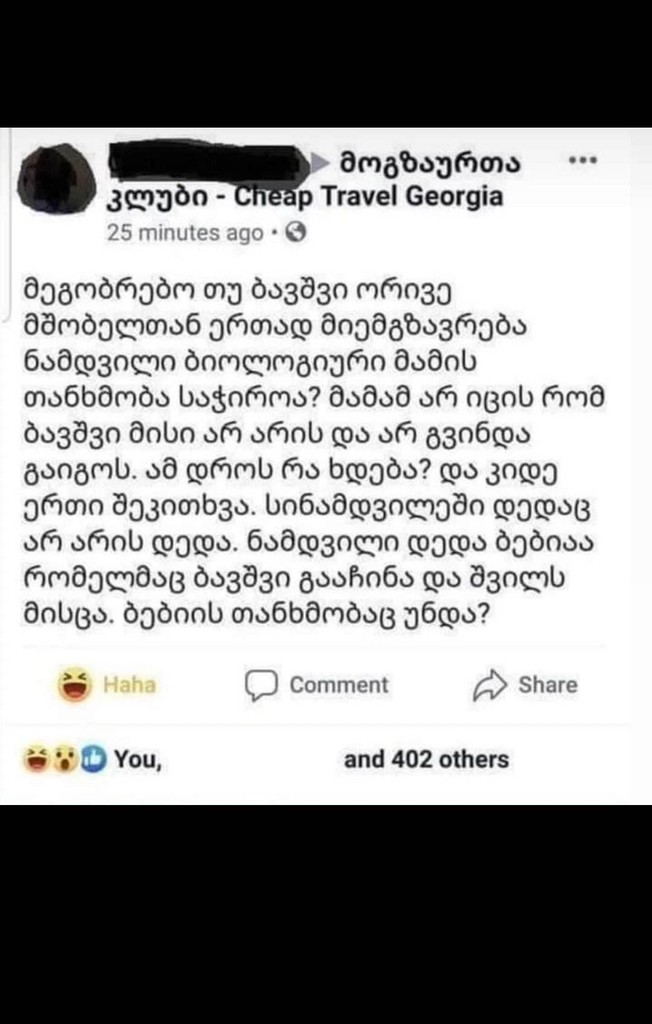The width and height of the screenshot is (652, 1024).
Task: Click the poster's profile picture
Action: click(56, 178)
